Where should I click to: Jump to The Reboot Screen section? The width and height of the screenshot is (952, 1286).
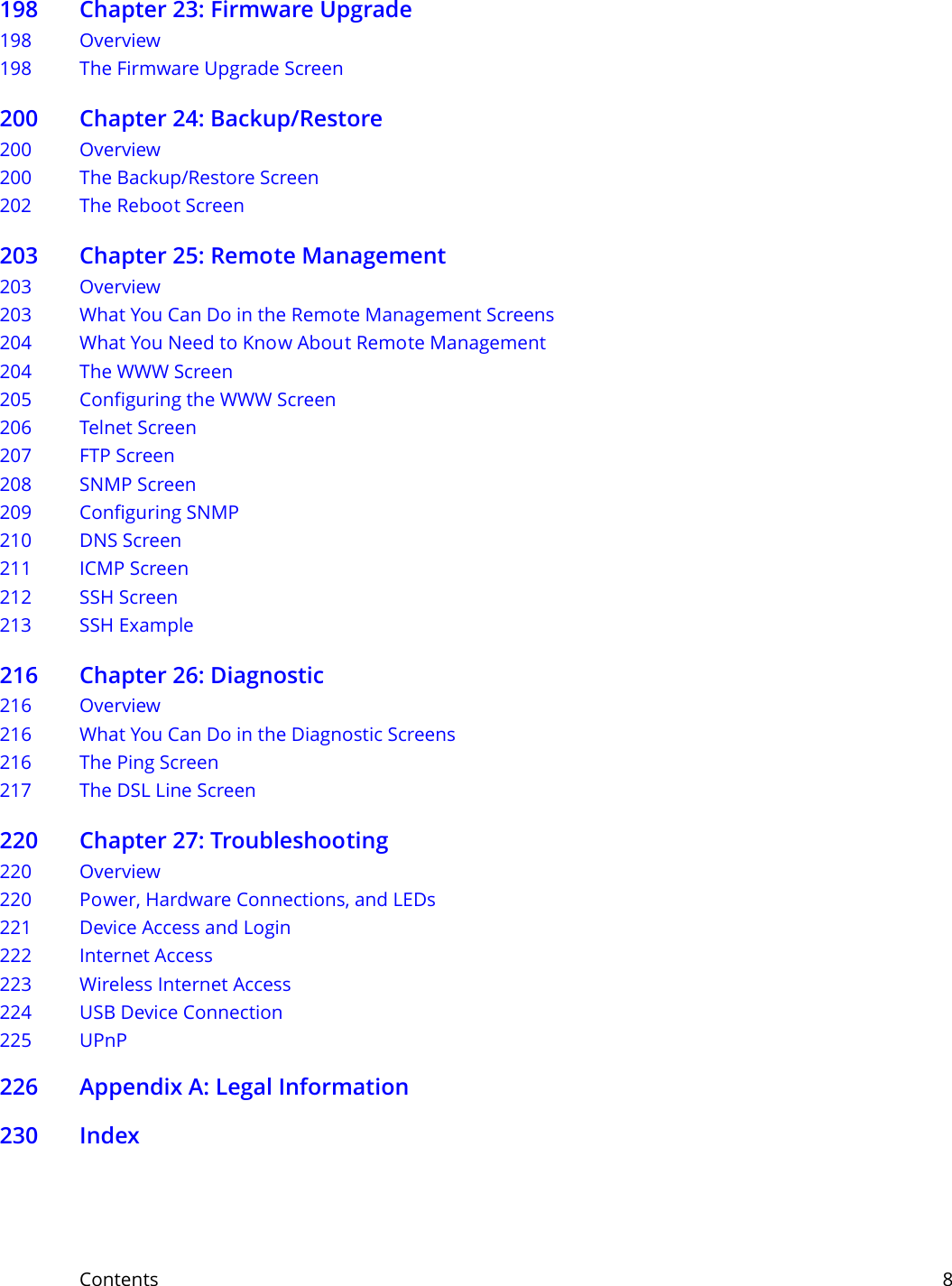tap(162, 206)
